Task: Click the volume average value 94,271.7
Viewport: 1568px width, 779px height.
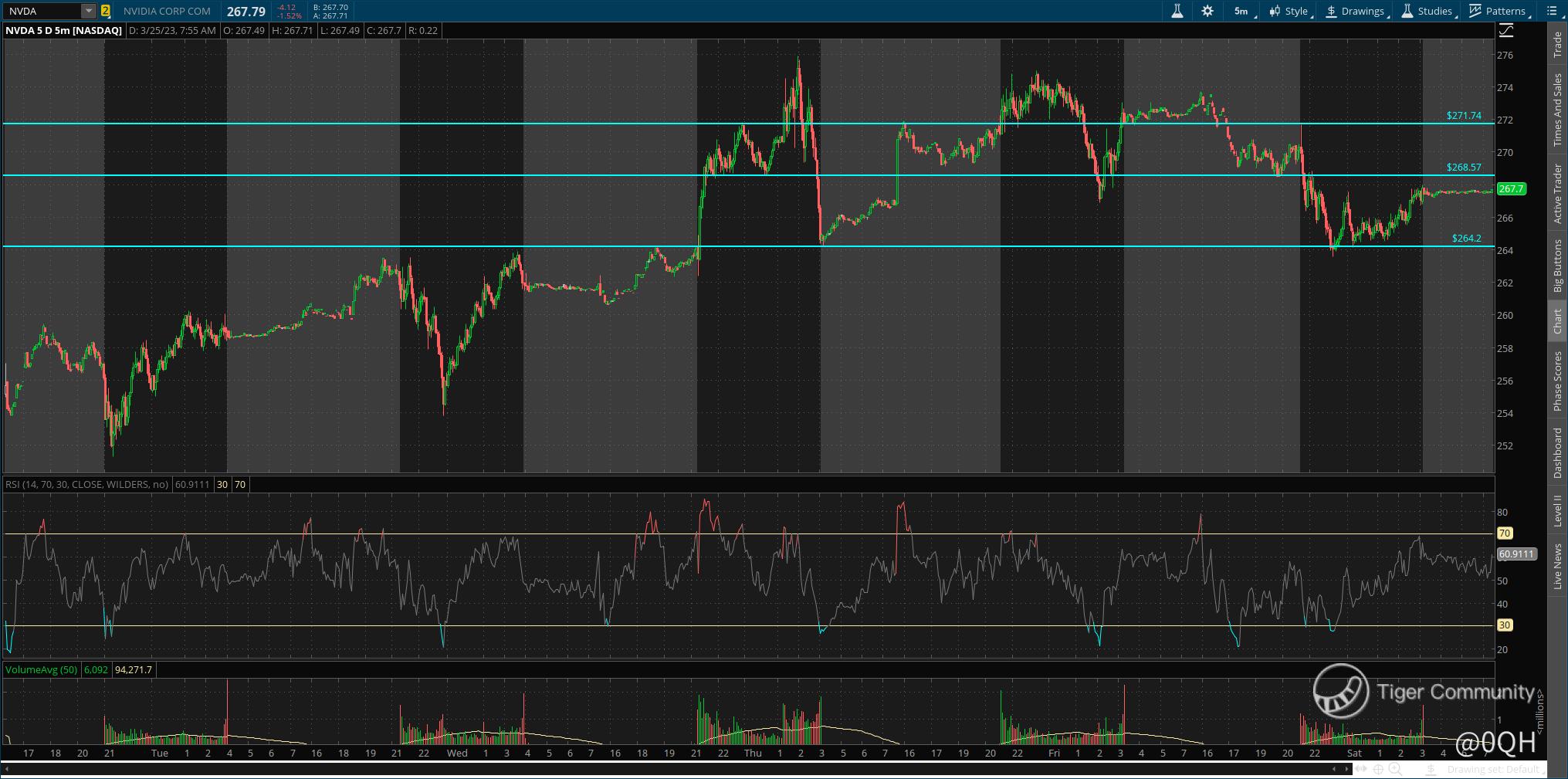Action: (x=134, y=669)
